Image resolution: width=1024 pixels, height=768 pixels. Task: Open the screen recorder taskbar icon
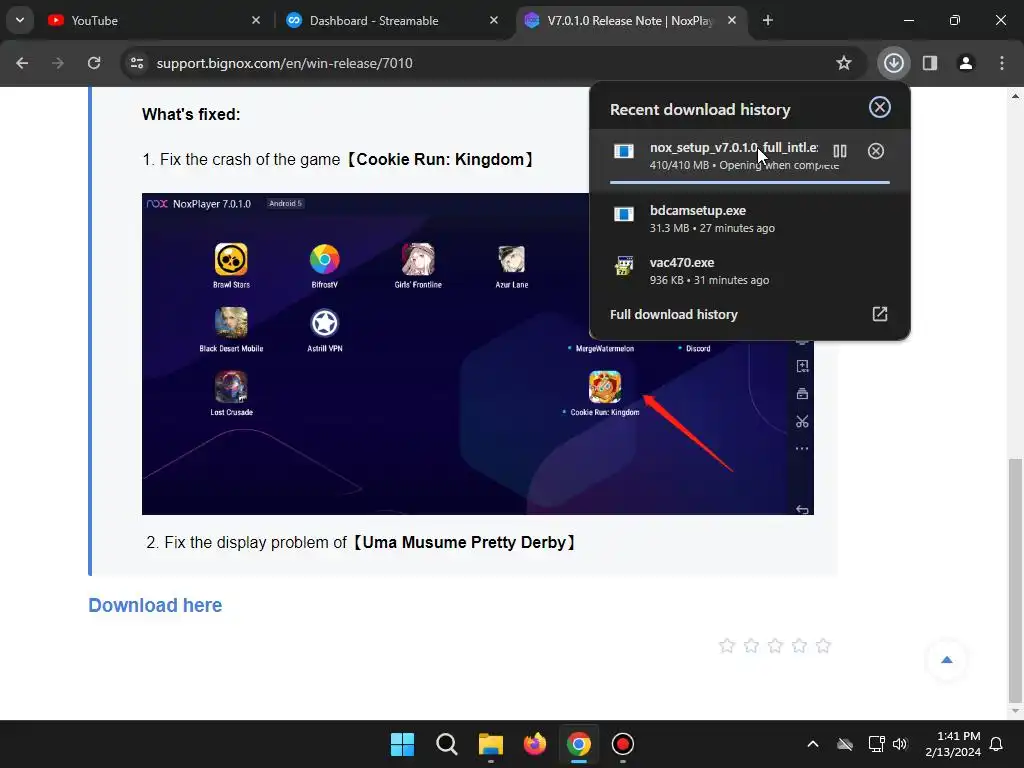623,744
